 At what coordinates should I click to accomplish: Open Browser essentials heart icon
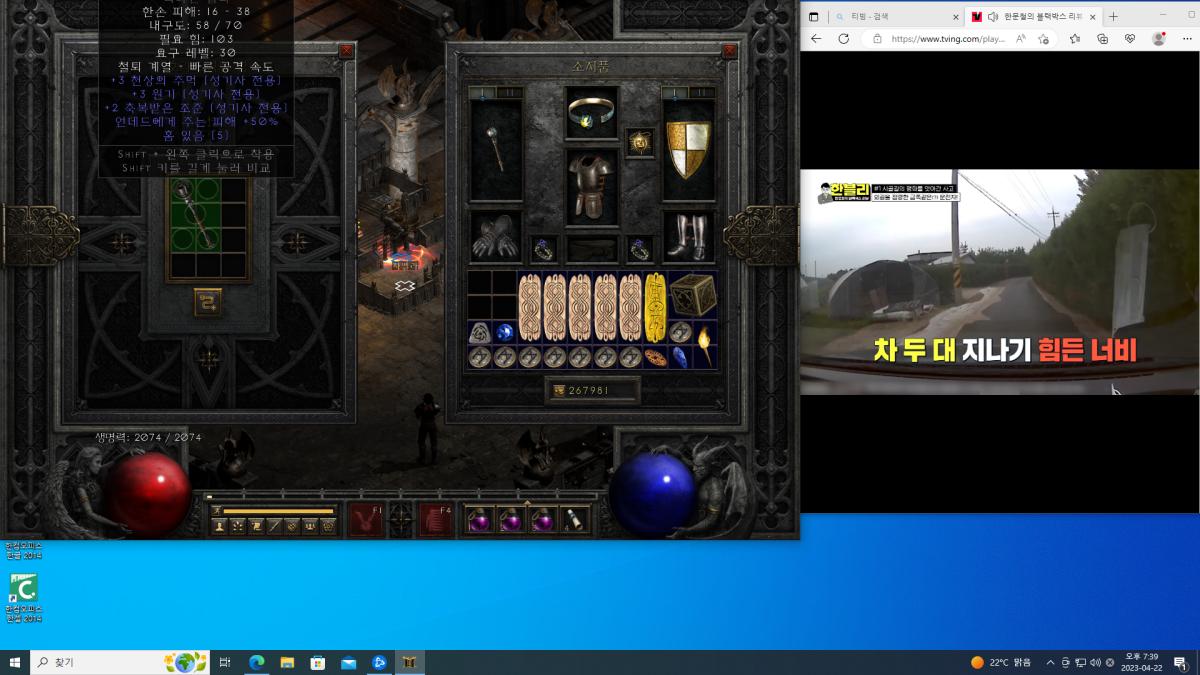[1130, 39]
